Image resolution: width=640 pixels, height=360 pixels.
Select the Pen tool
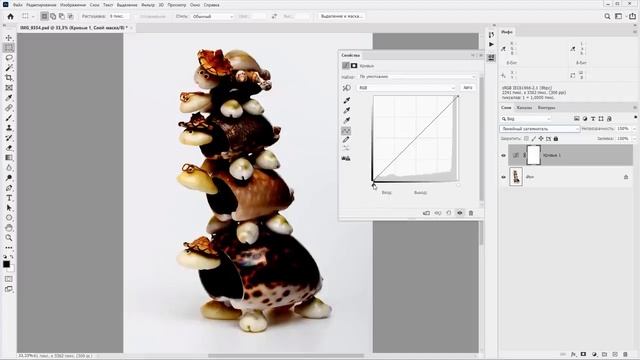point(9,188)
